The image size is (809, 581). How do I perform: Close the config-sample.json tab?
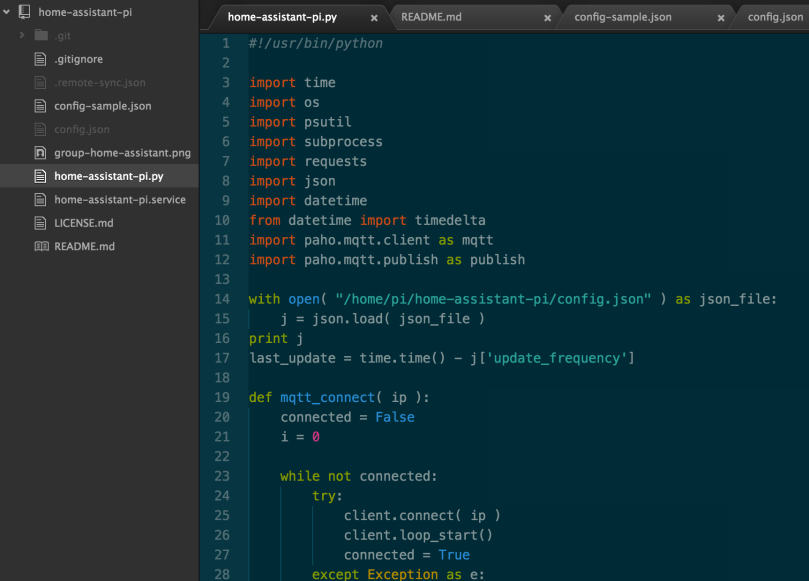coord(721,17)
